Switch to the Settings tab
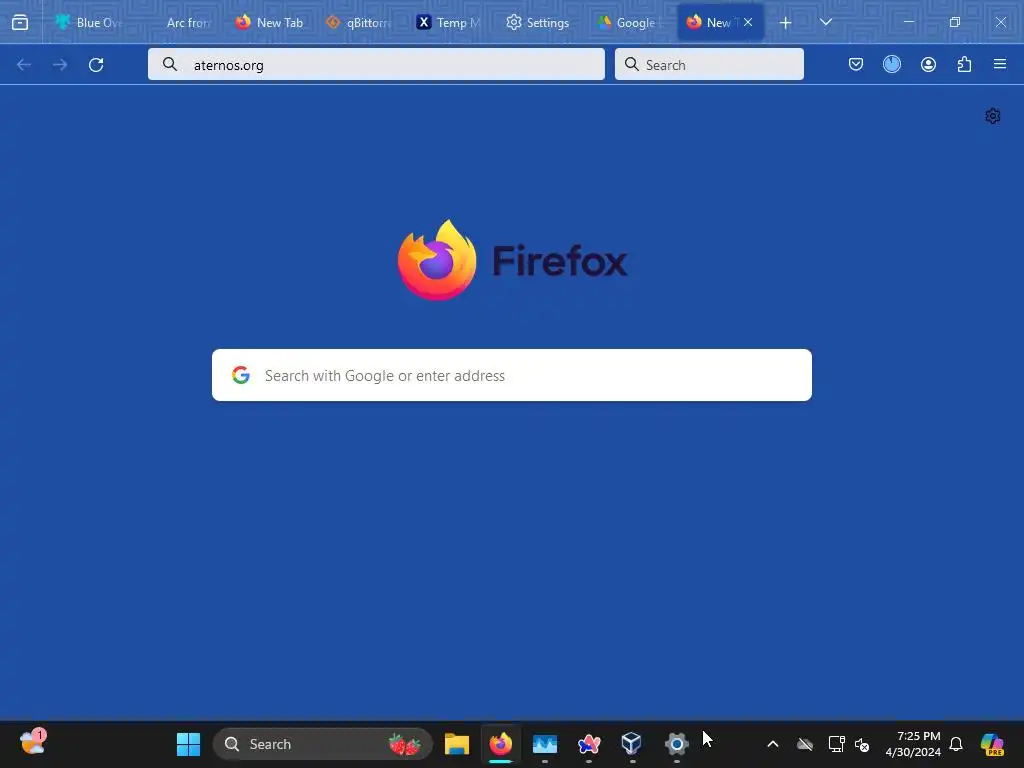Image resolution: width=1024 pixels, height=768 pixels. pos(537,22)
